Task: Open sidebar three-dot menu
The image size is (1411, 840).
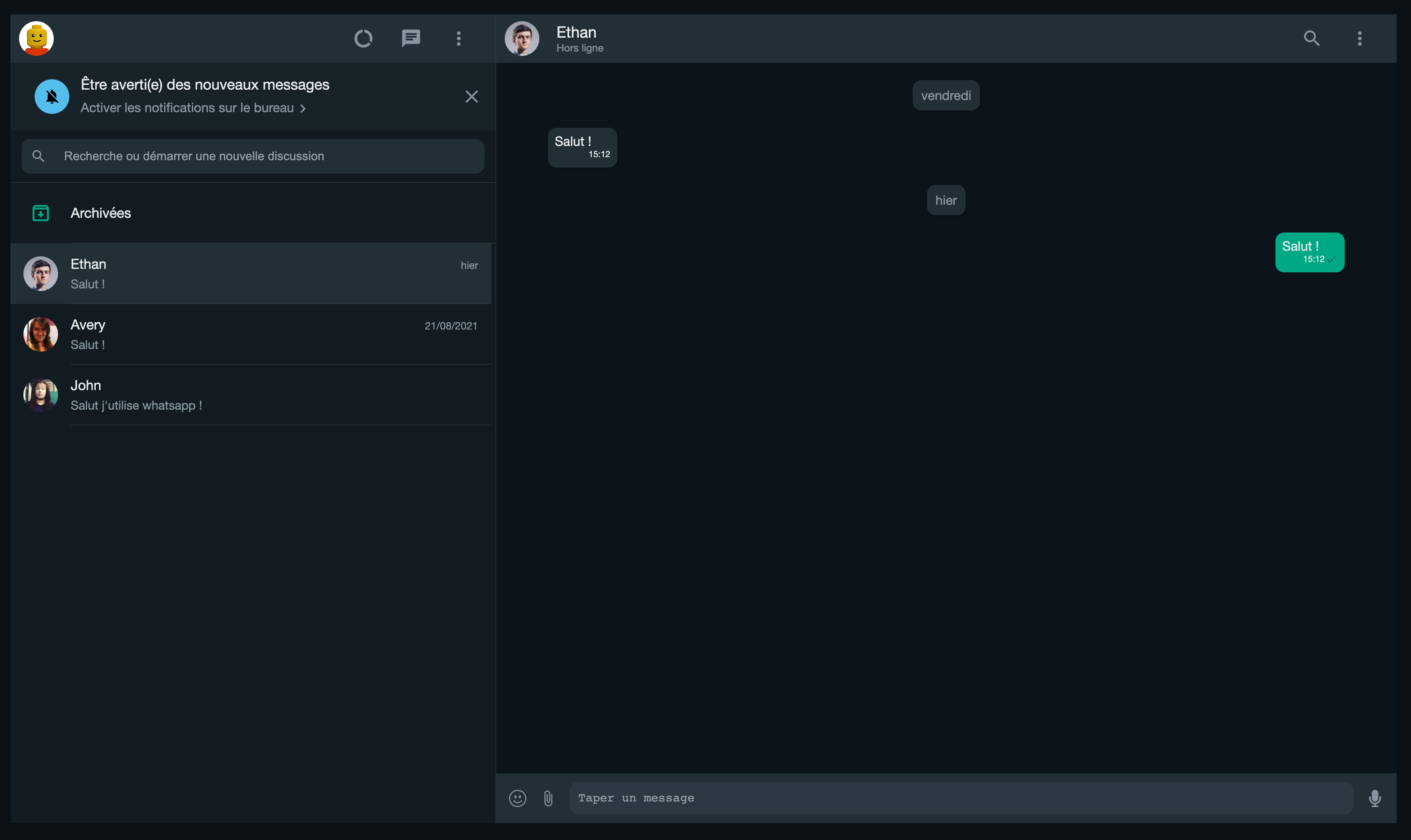Action: 459,39
